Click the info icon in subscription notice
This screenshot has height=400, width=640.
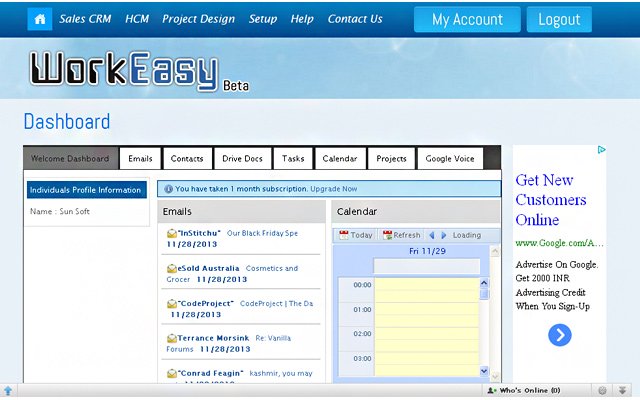[168, 189]
